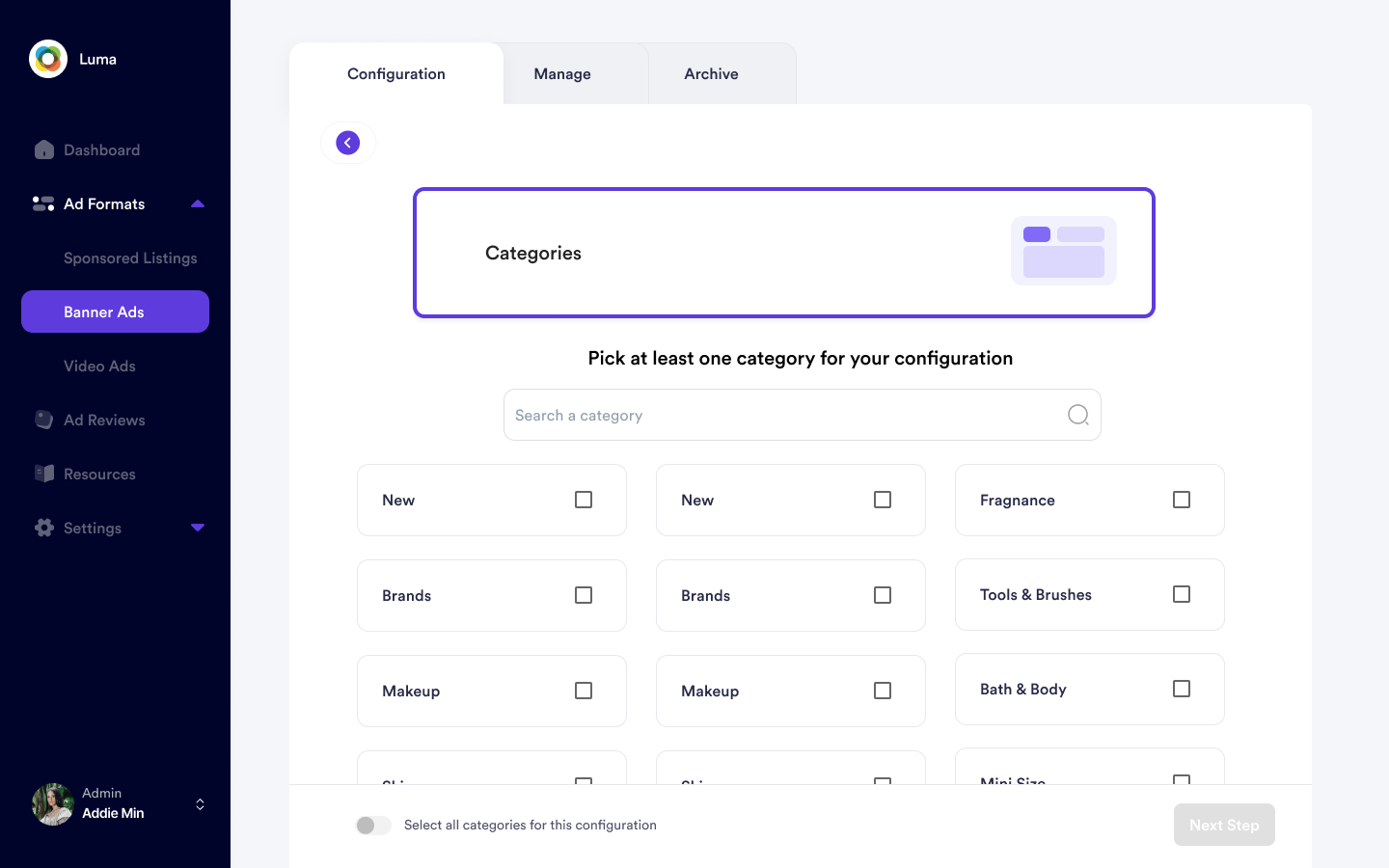Image resolution: width=1389 pixels, height=868 pixels.
Task: Open the Ad Reviews section
Action: point(102,420)
